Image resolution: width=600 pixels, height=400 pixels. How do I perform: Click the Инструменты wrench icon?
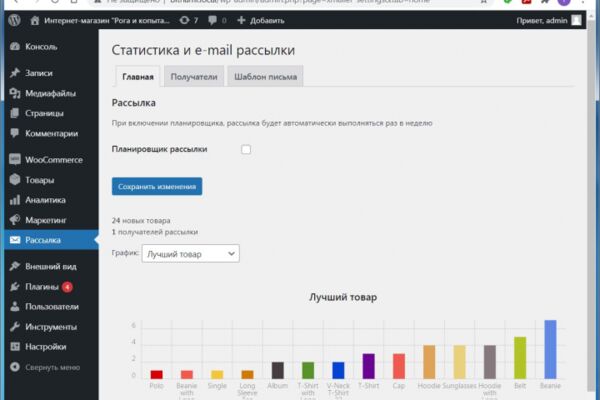tap(15, 327)
